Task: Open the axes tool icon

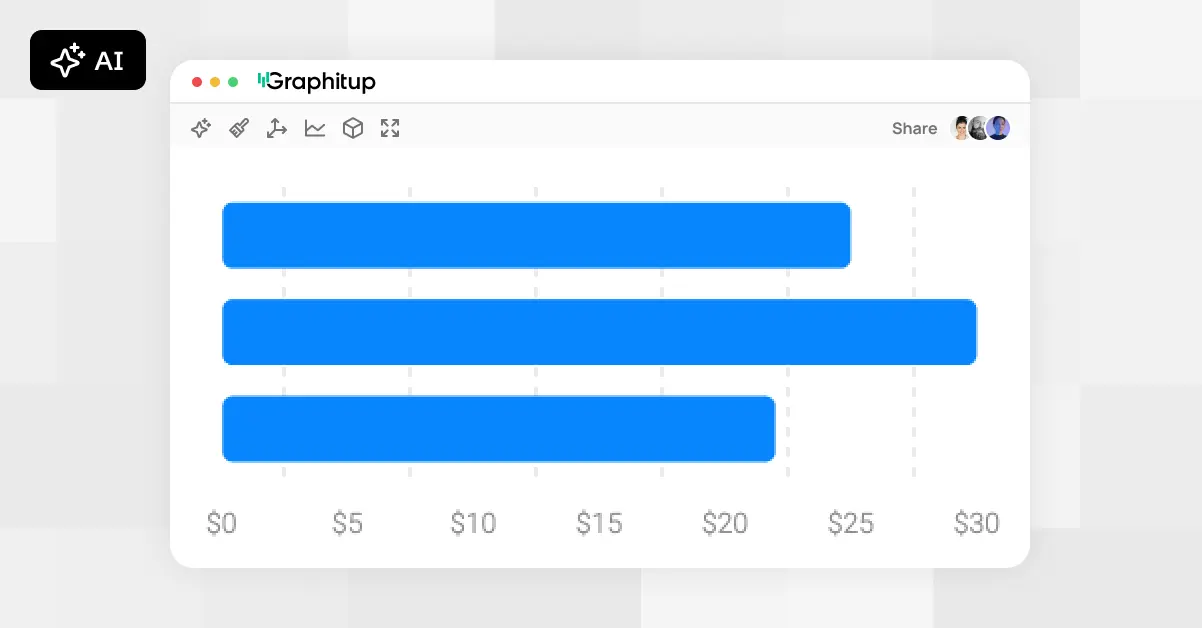Action: (277, 128)
